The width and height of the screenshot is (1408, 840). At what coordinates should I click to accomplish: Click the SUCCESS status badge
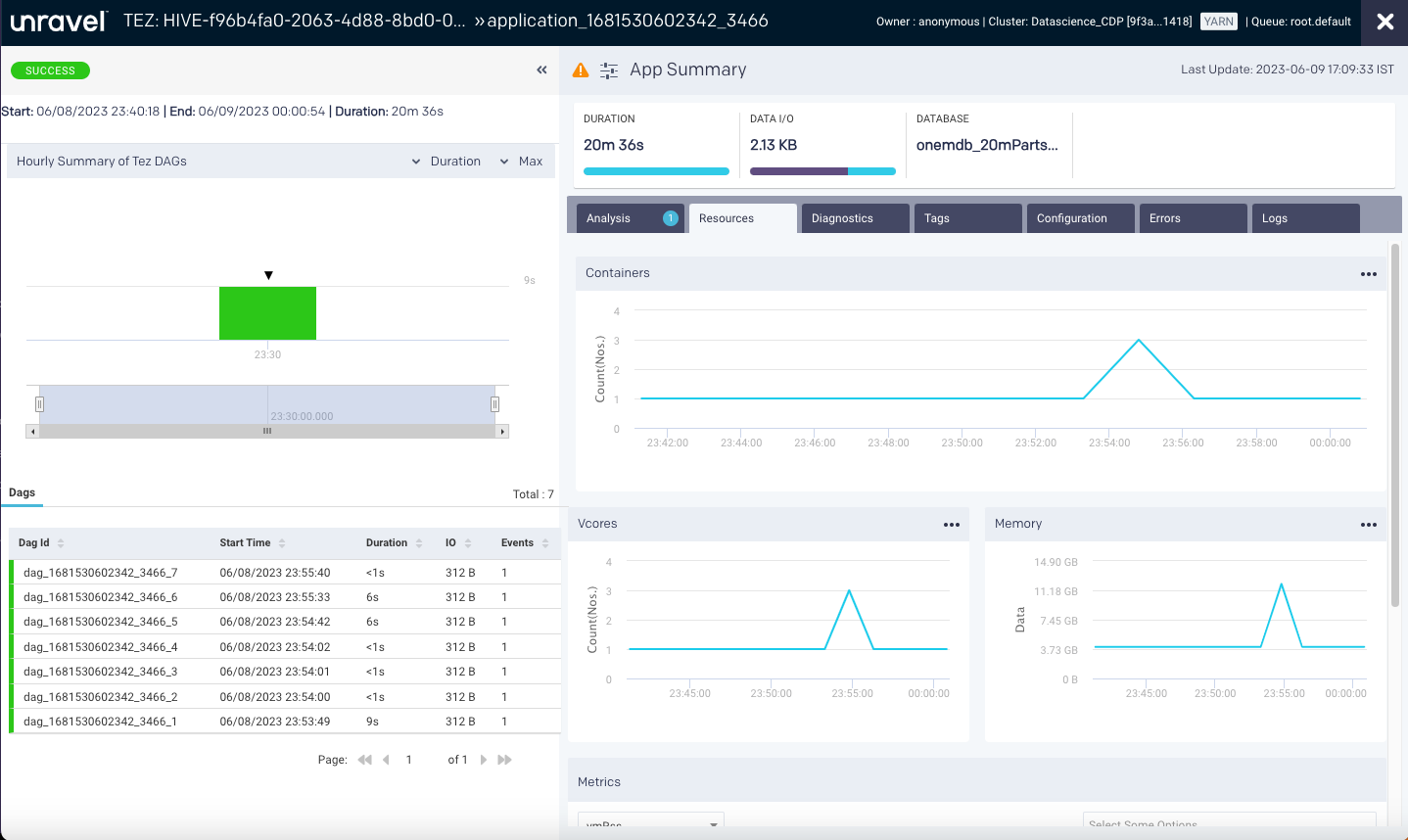(50, 70)
